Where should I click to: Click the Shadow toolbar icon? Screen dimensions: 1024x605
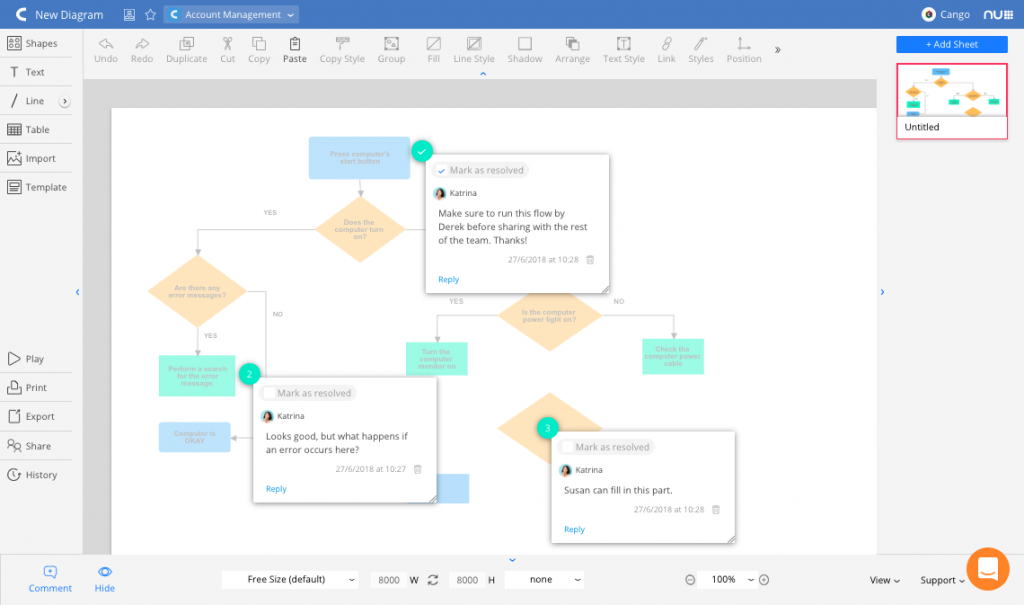[x=524, y=44]
